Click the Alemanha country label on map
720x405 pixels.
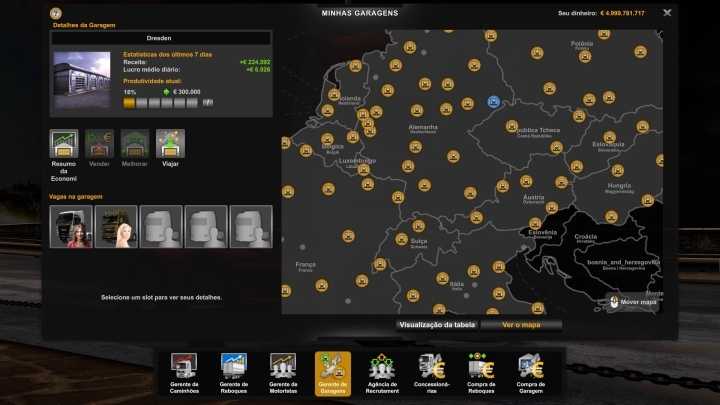coord(423,127)
